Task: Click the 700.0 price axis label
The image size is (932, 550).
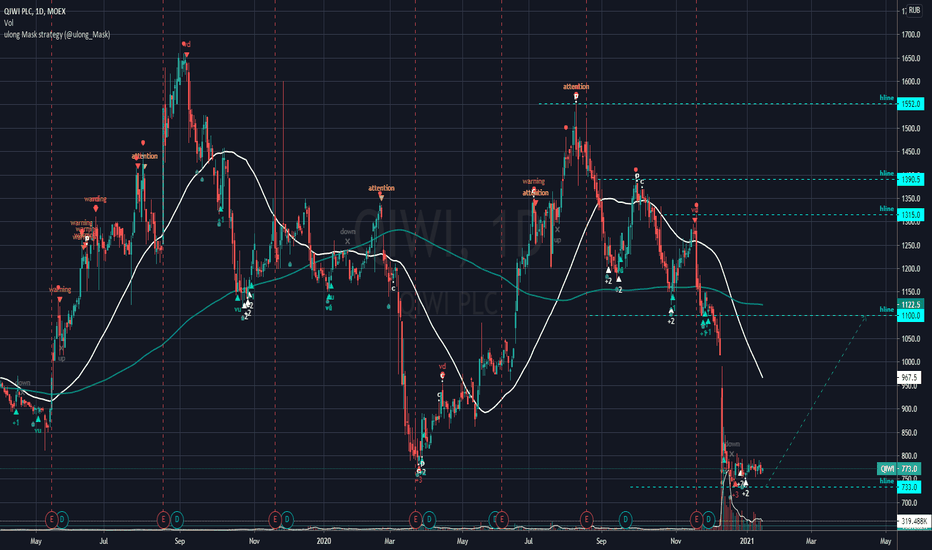Action: [911, 502]
